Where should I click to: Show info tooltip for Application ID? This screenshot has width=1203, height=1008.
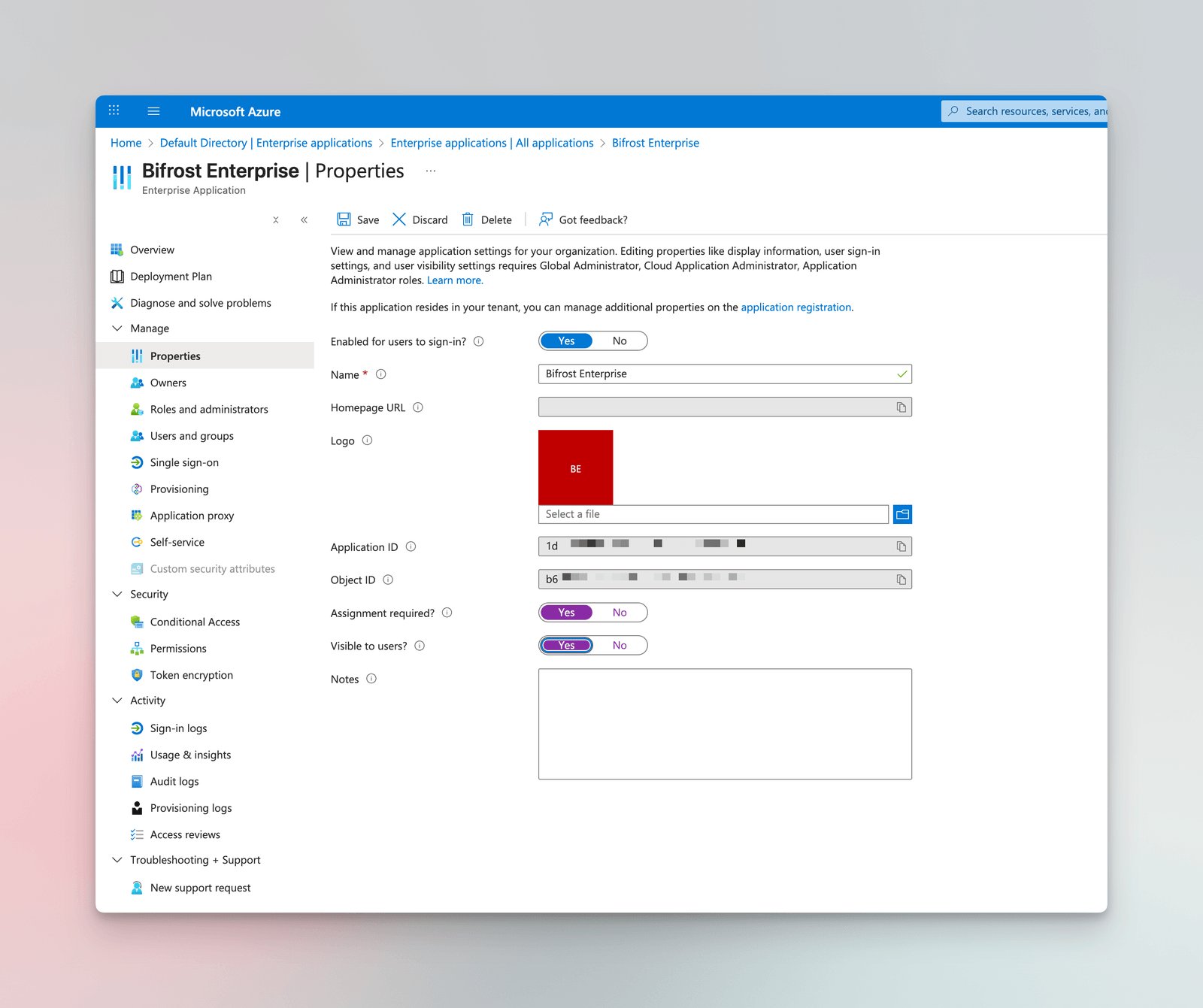(411, 546)
